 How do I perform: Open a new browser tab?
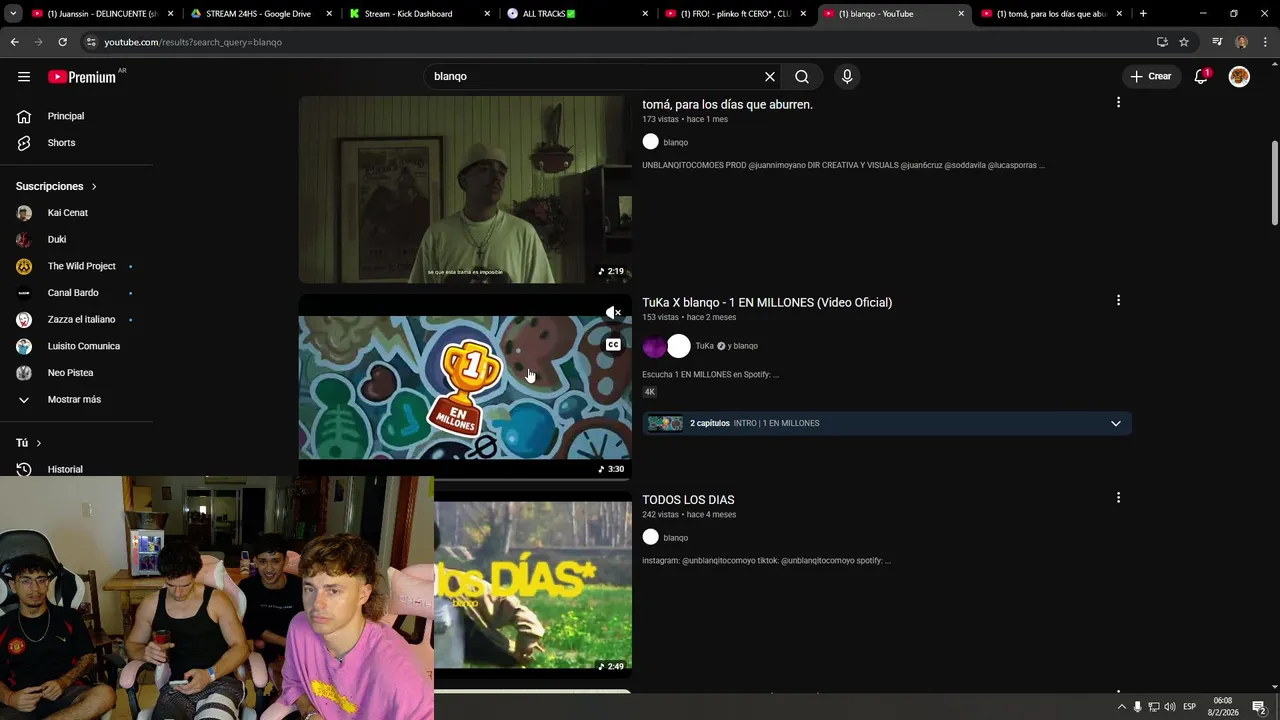coord(1143,14)
